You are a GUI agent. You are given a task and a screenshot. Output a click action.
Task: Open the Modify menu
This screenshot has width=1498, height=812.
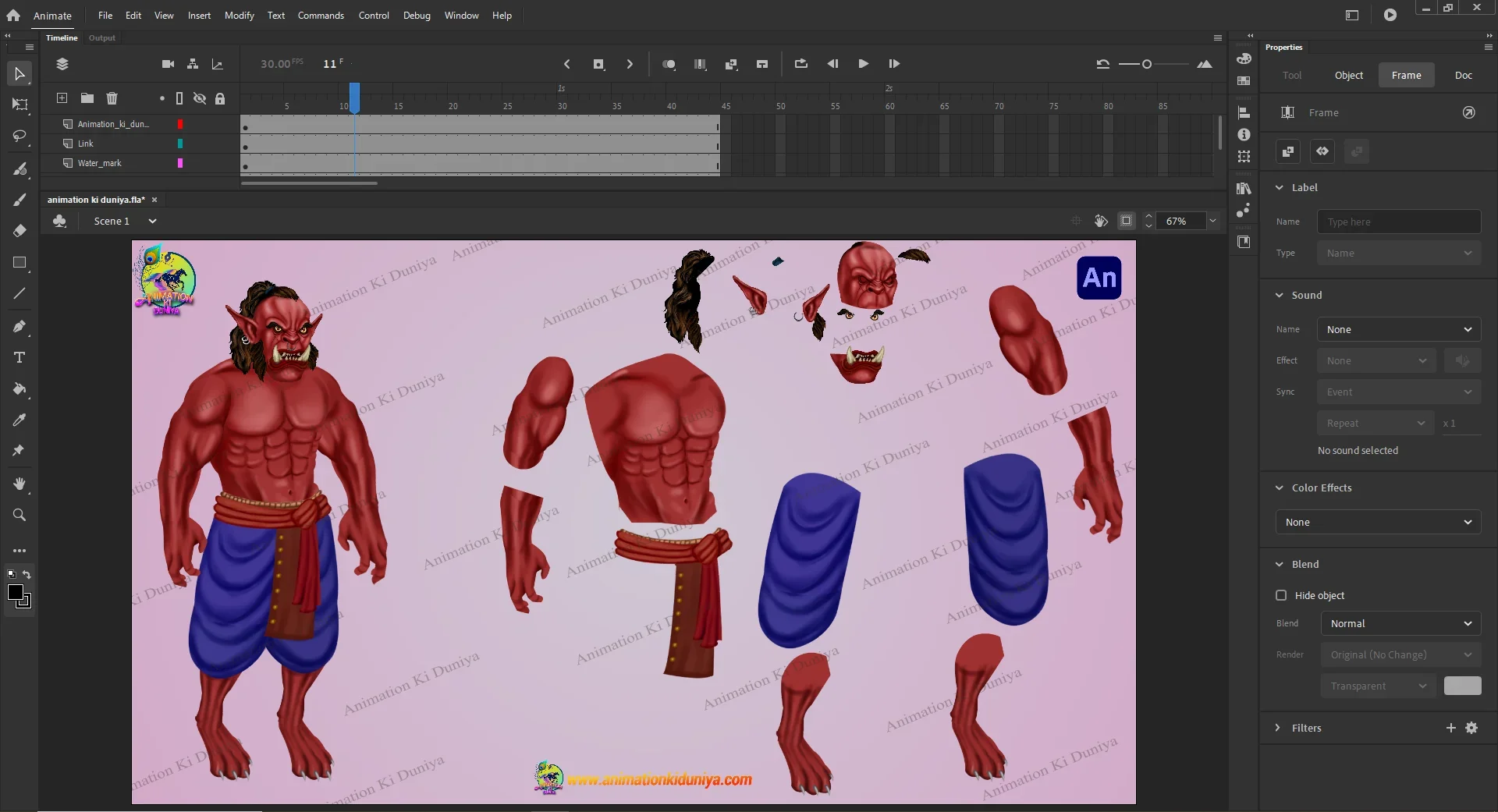click(239, 16)
